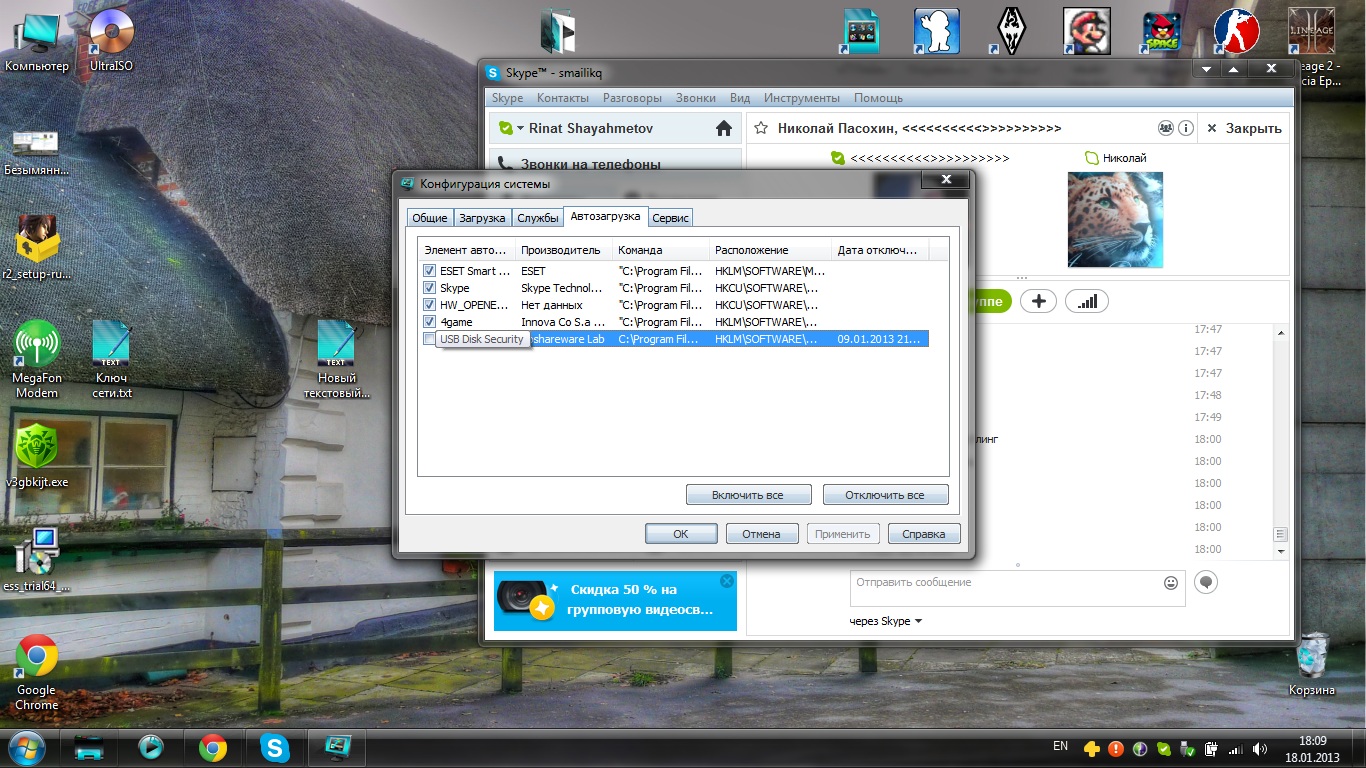
Task: Click the Windows Start button
Action: tap(26, 747)
